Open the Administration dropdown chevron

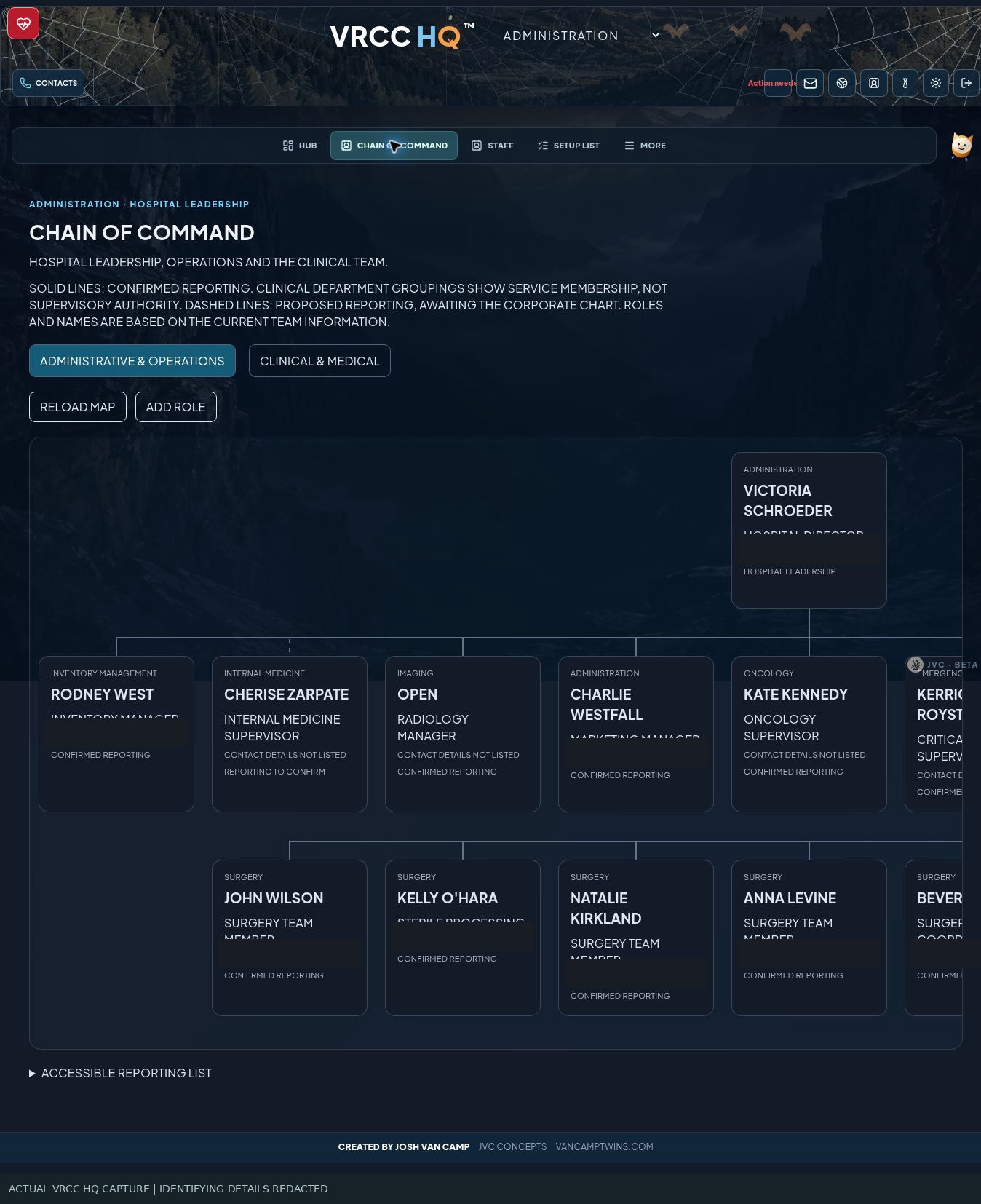tap(656, 35)
